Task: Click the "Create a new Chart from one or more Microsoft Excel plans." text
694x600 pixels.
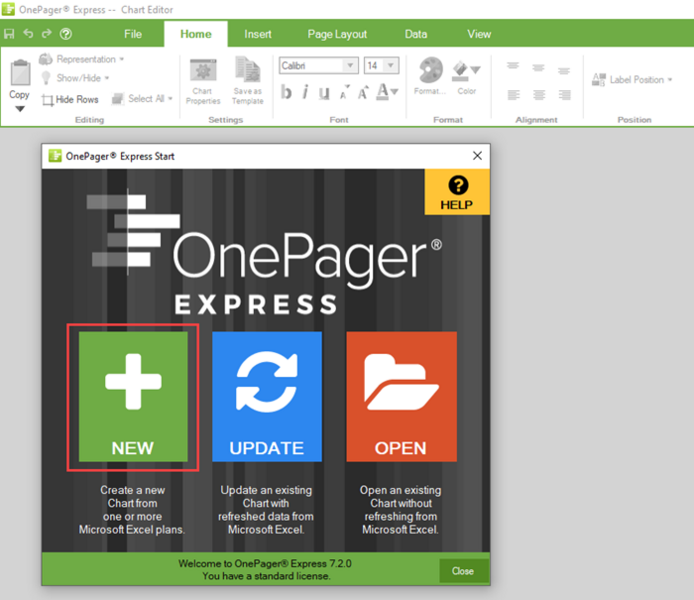Action: click(132, 510)
